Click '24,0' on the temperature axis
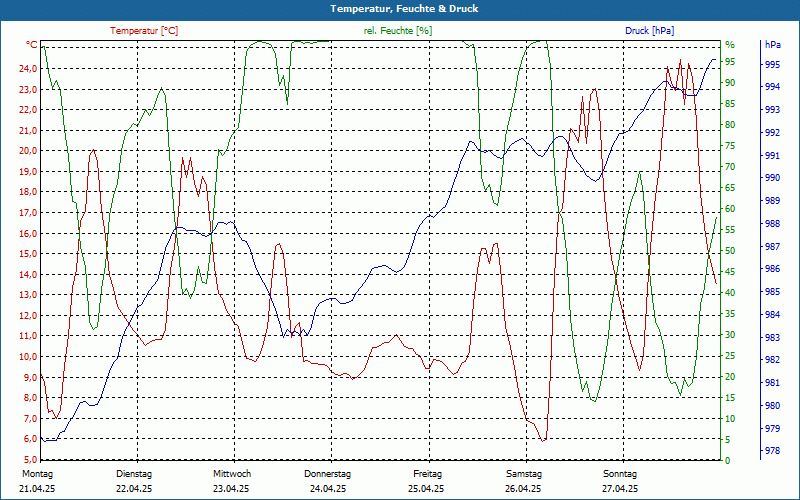This screenshot has height=500, width=800. coord(28,68)
